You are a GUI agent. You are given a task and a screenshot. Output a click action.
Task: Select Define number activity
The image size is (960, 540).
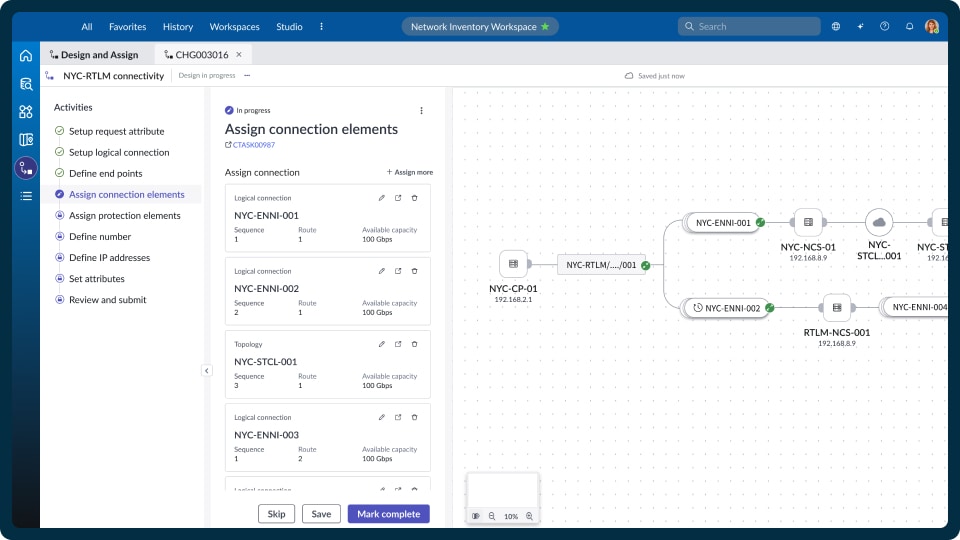pyautogui.click(x=100, y=236)
